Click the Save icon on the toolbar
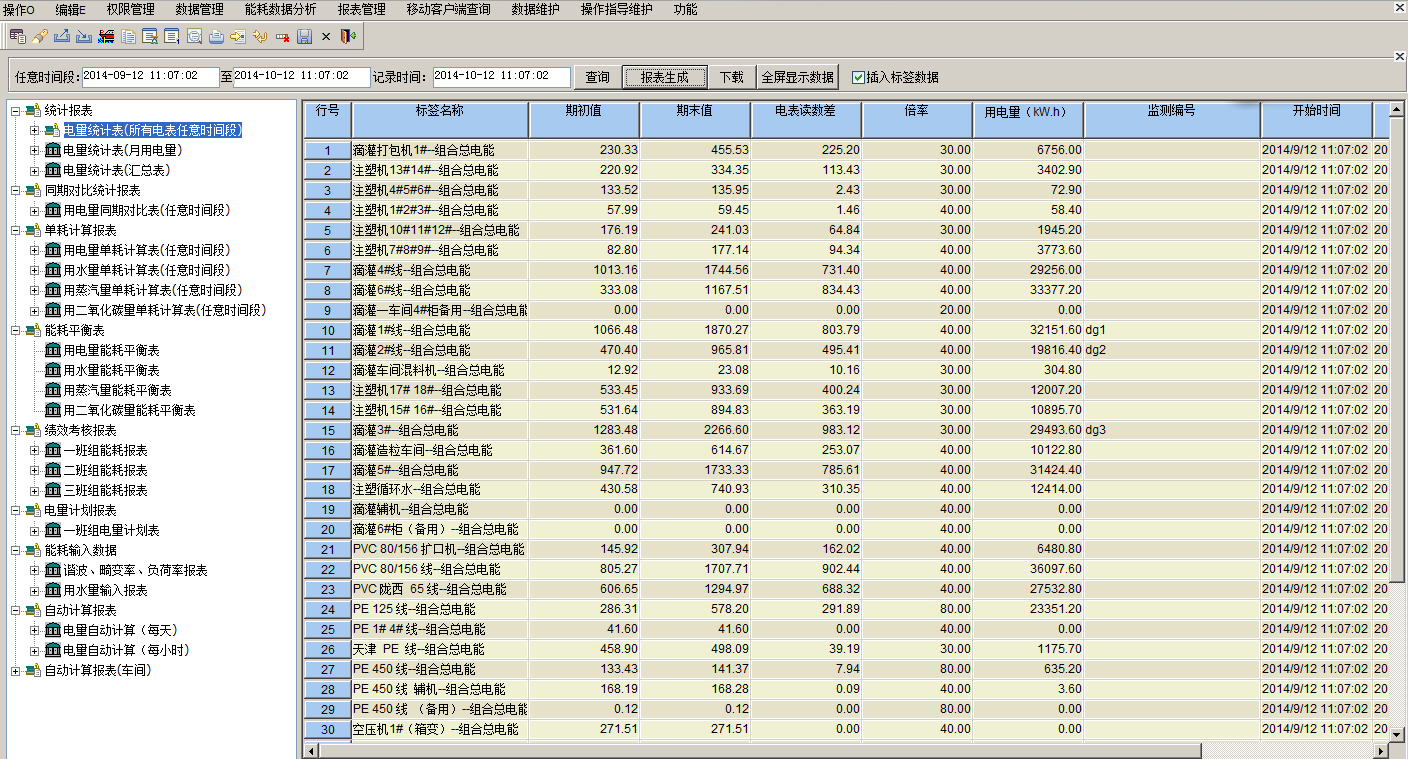Screen dimensions: 1408x759 tap(305, 35)
